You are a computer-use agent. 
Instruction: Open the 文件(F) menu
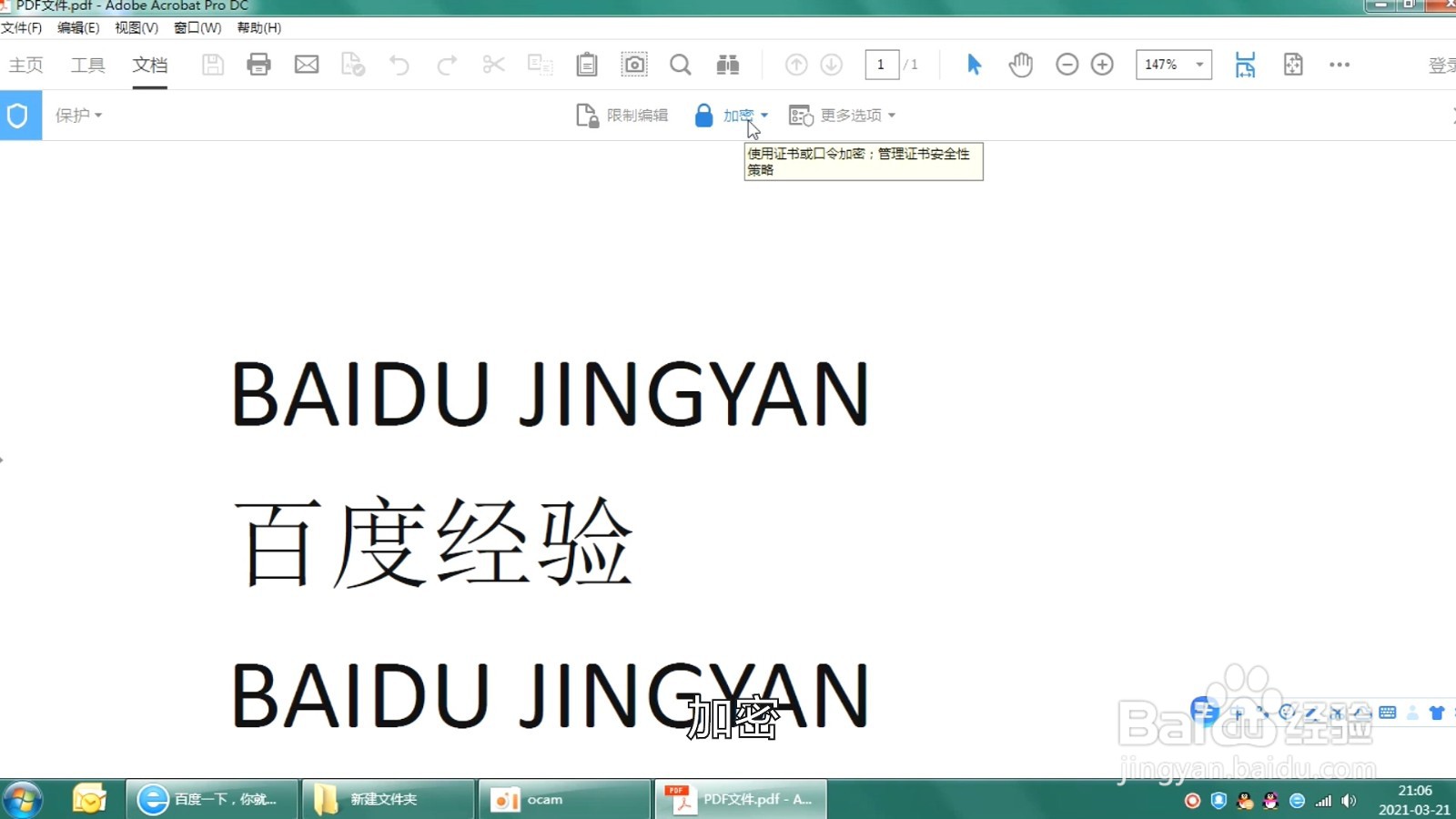[22, 28]
